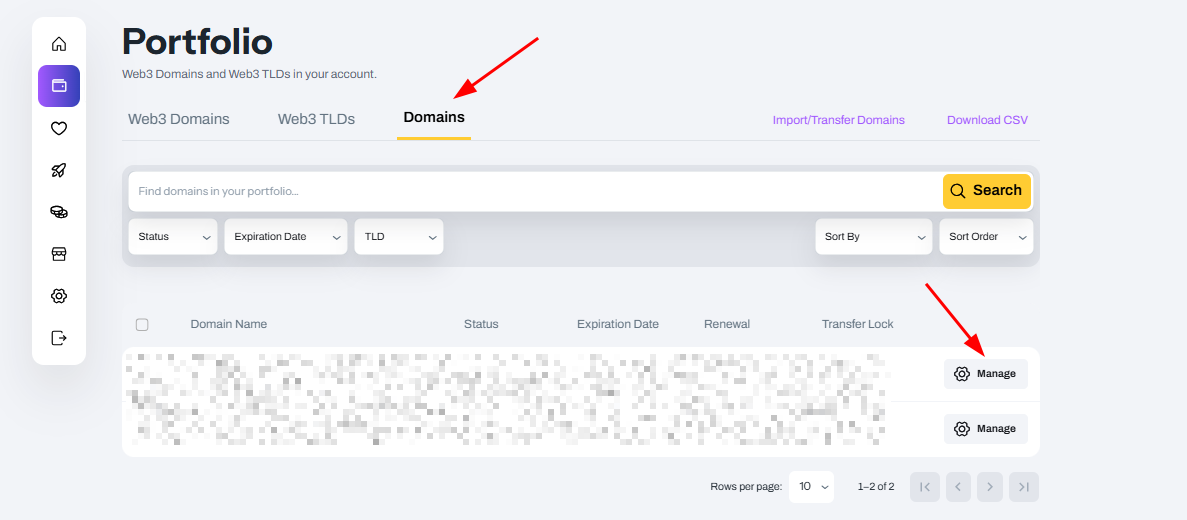Image resolution: width=1187 pixels, height=520 pixels.
Task: Click the Download CSV link
Action: (x=987, y=120)
